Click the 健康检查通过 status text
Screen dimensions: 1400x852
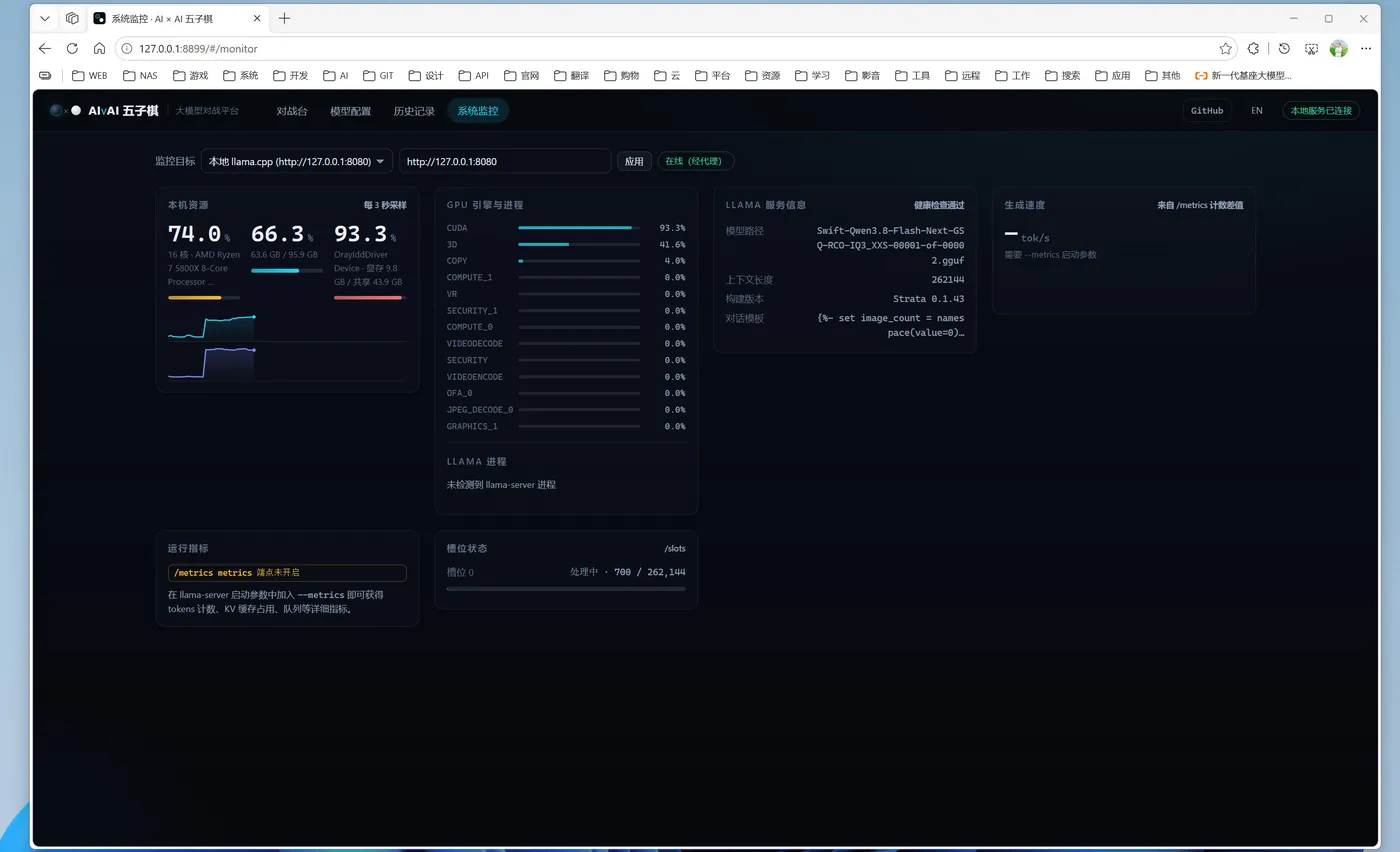[939, 205]
